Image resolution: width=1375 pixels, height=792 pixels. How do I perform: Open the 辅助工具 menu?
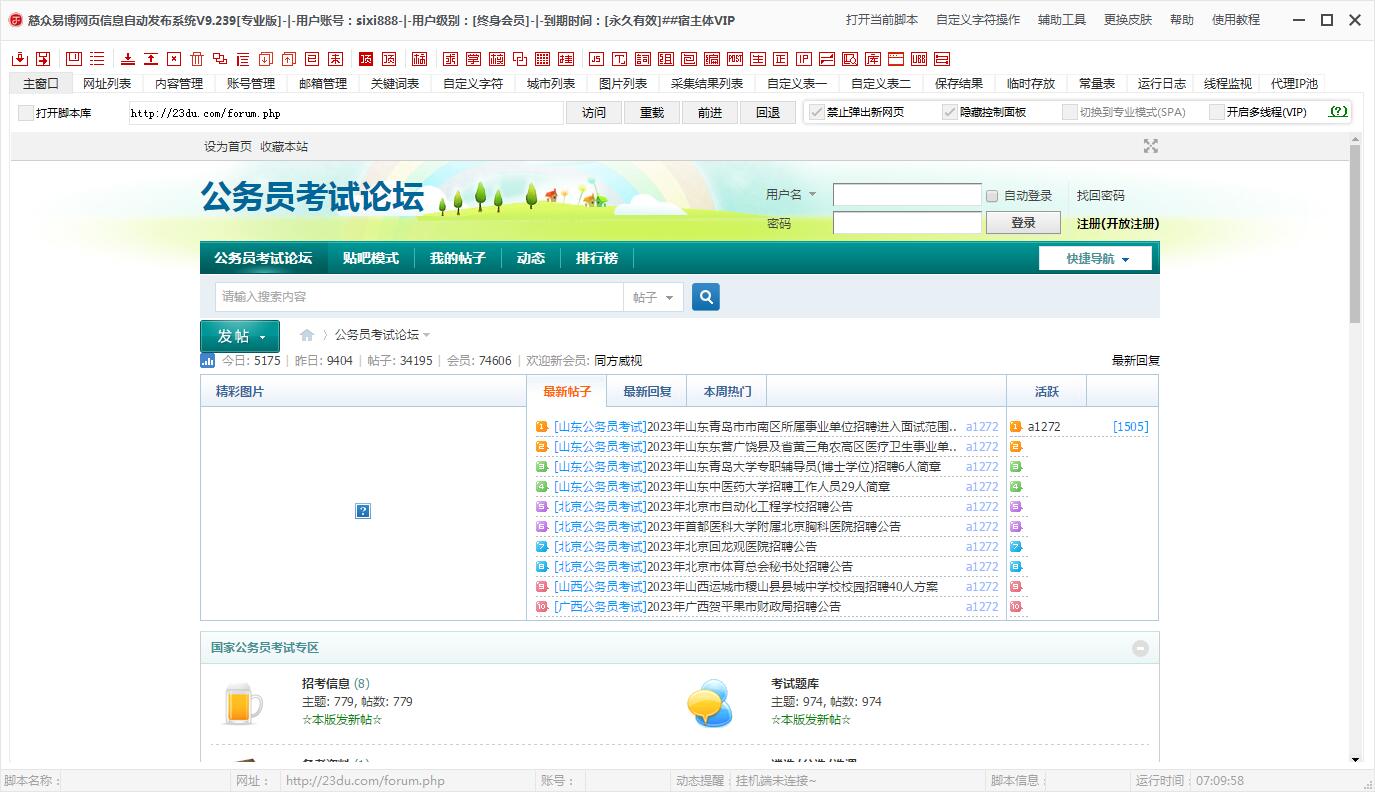pyautogui.click(x=1062, y=20)
